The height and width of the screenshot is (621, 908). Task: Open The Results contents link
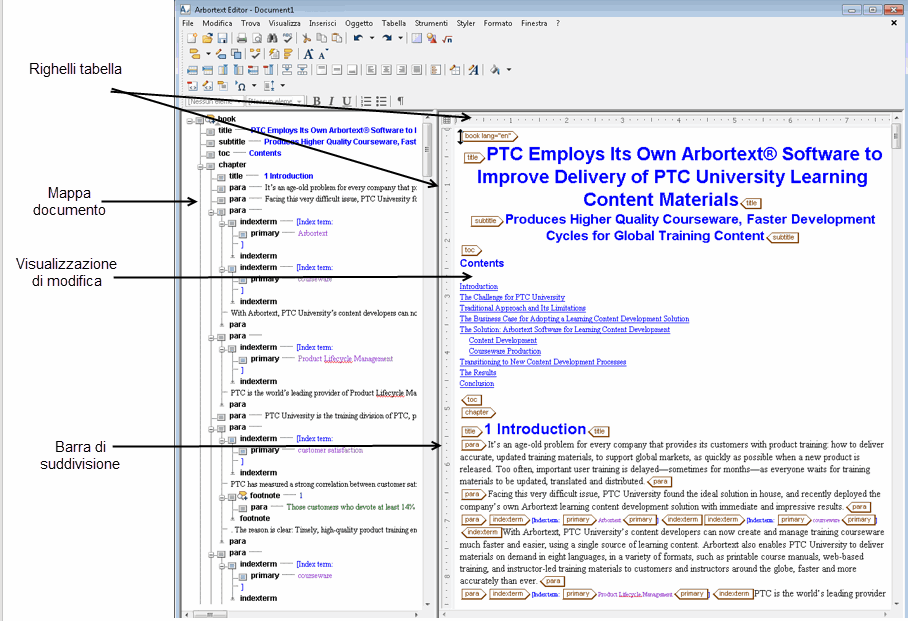(478, 372)
